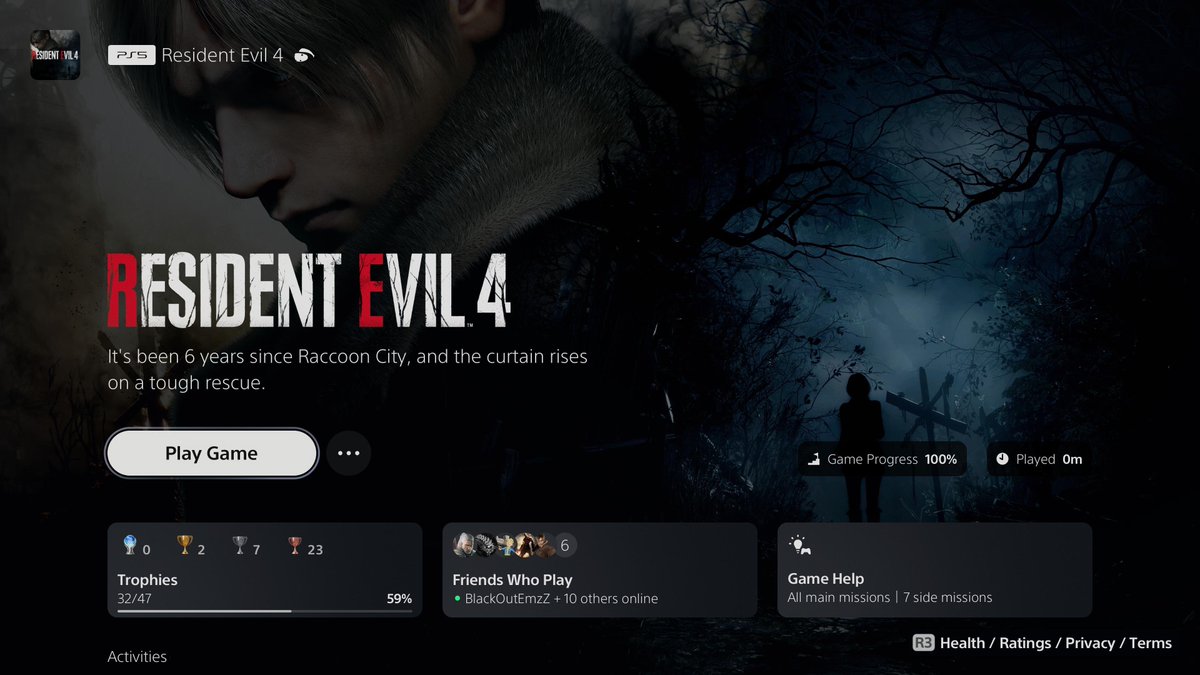This screenshot has width=1200, height=675.
Task: Click the Game Progress icon
Action: coord(815,459)
